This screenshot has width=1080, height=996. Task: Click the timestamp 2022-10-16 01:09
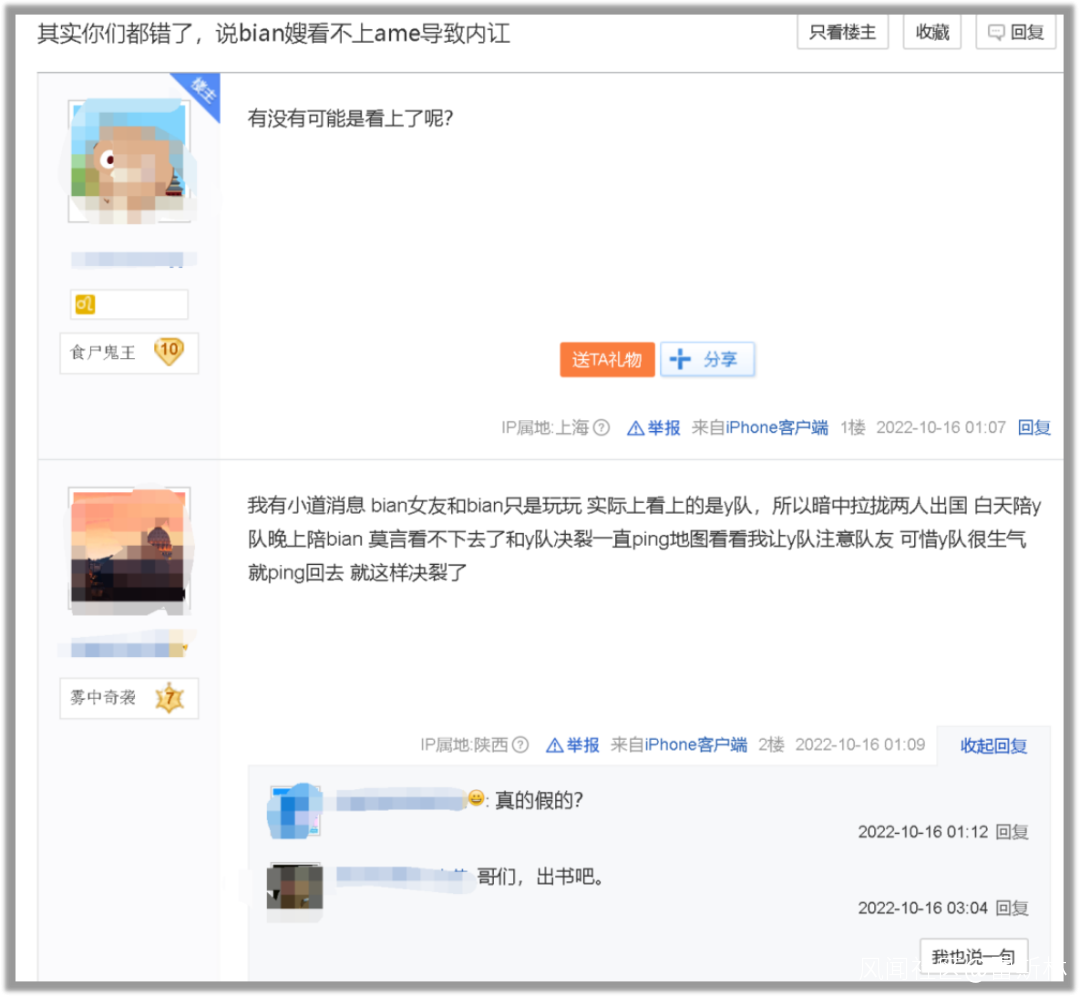point(860,745)
